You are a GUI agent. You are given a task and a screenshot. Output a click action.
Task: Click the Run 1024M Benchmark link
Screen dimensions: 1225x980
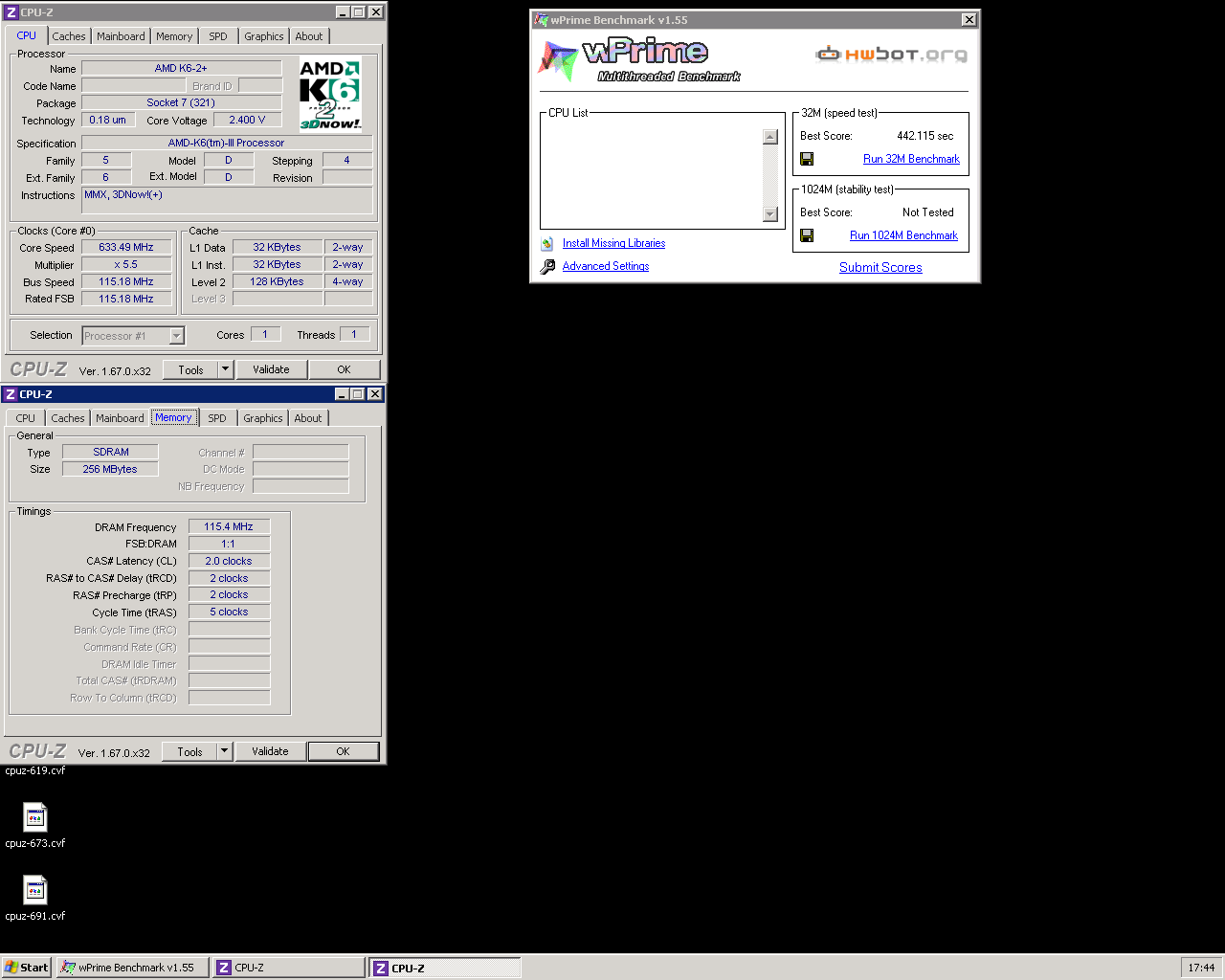[x=903, y=235]
